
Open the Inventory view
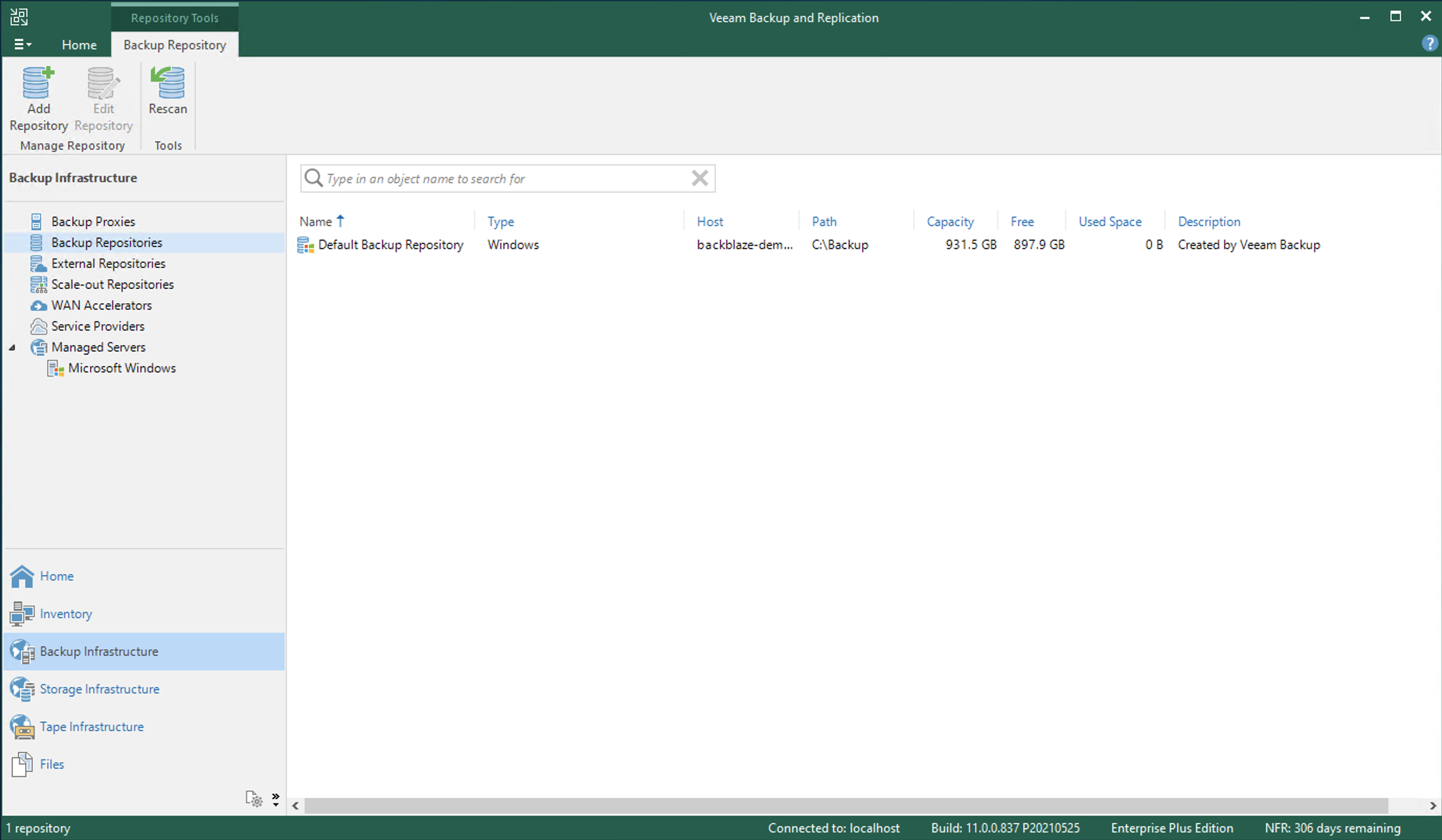(144, 614)
